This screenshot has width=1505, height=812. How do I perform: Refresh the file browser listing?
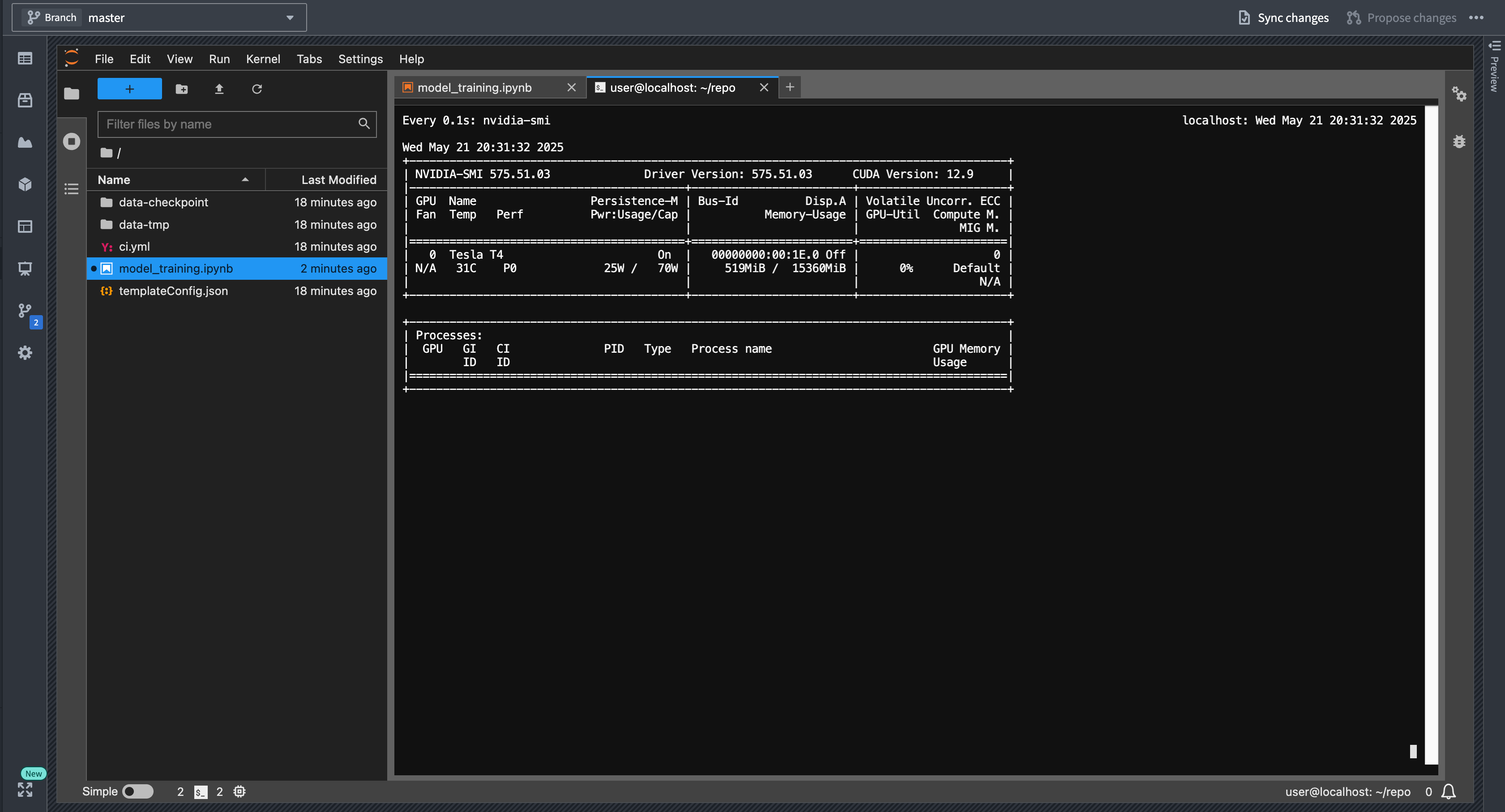pyautogui.click(x=257, y=89)
